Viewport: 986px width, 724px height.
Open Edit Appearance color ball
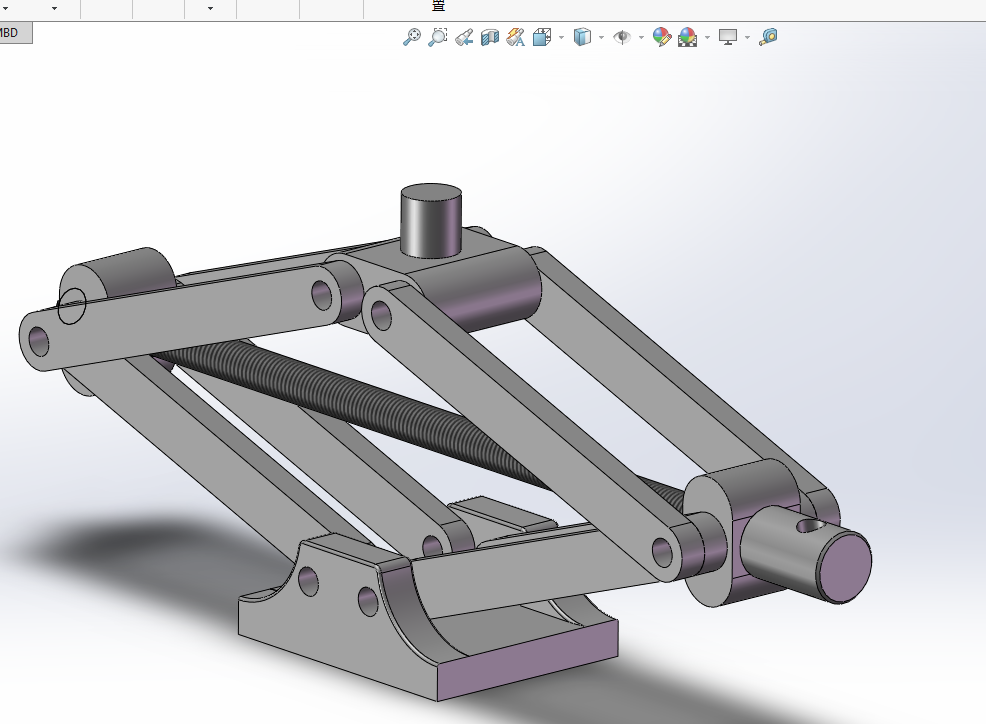tap(661, 38)
